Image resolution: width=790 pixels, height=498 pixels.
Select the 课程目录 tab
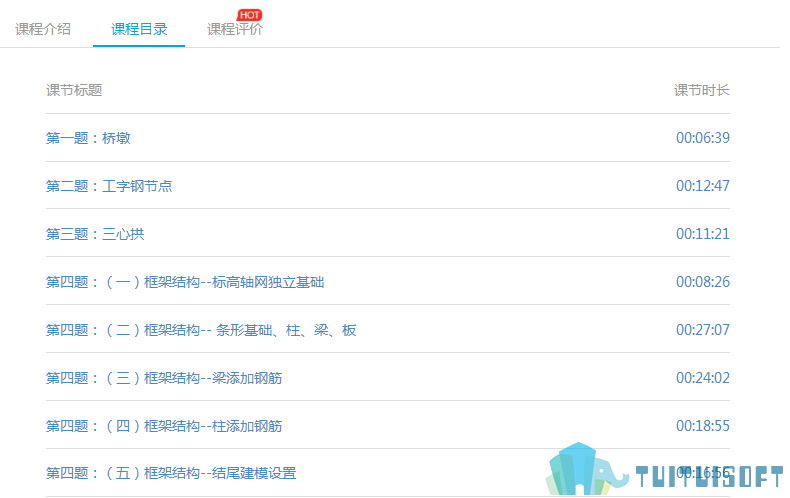point(139,29)
